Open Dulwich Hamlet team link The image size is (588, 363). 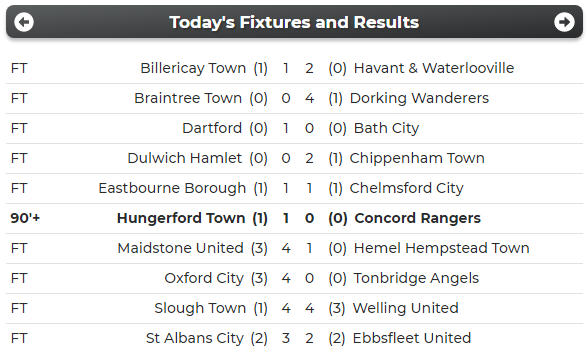coord(184,158)
